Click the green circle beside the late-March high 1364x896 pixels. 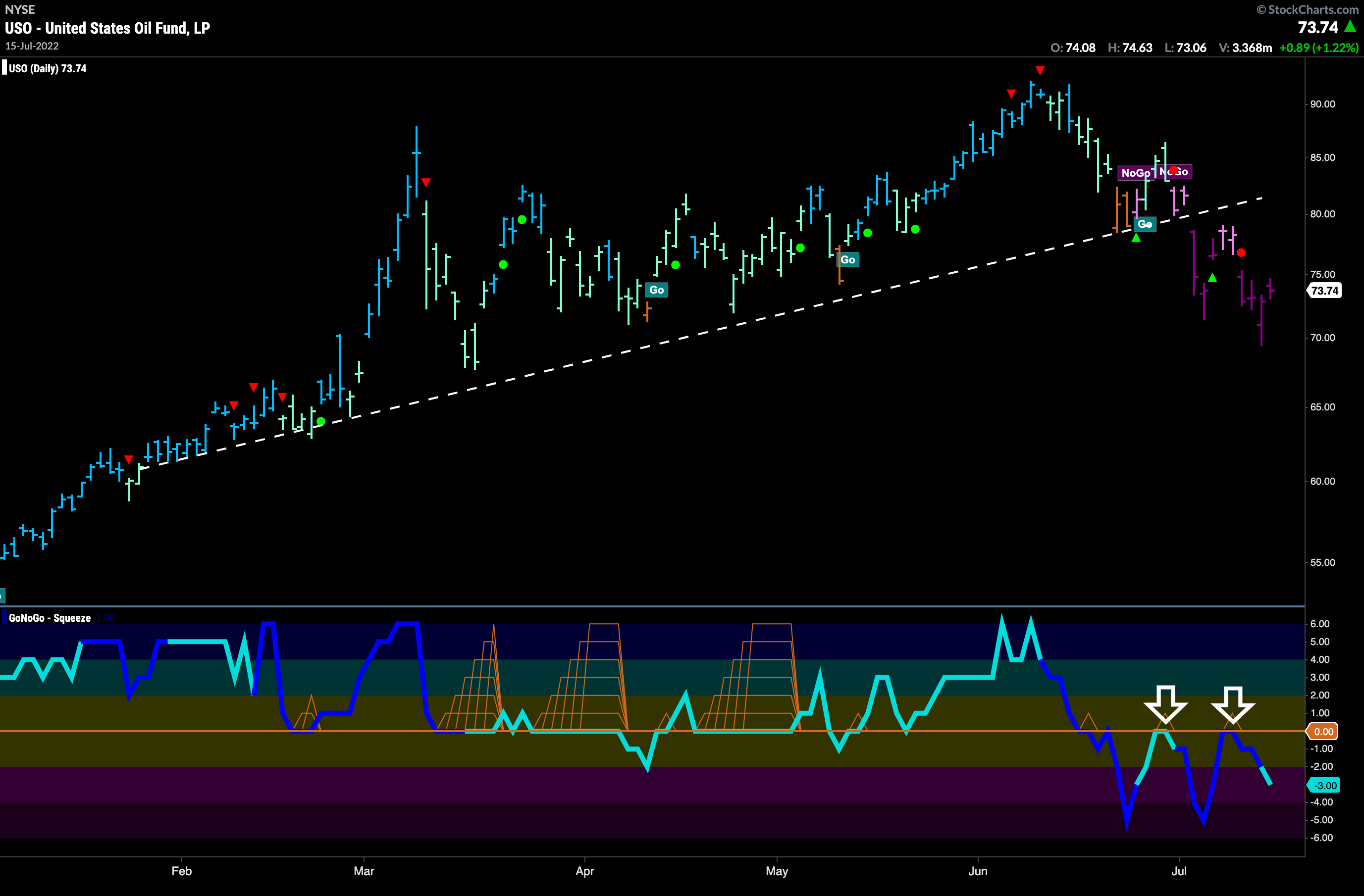coord(522,220)
